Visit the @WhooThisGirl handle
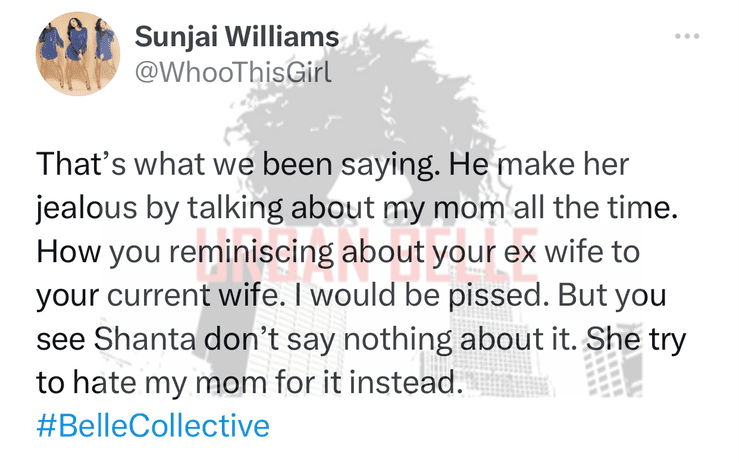 click(233, 73)
